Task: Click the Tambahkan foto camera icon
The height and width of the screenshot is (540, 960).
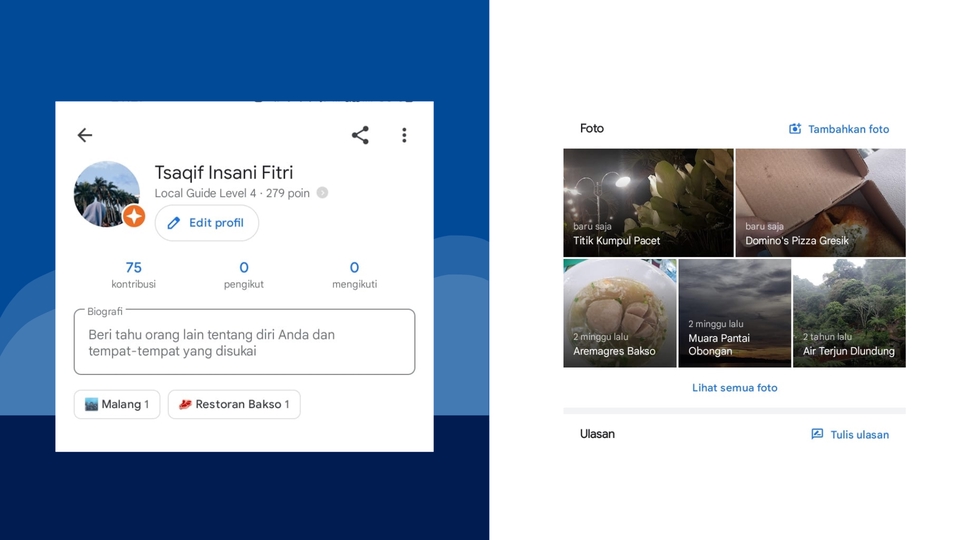Action: [x=795, y=129]
